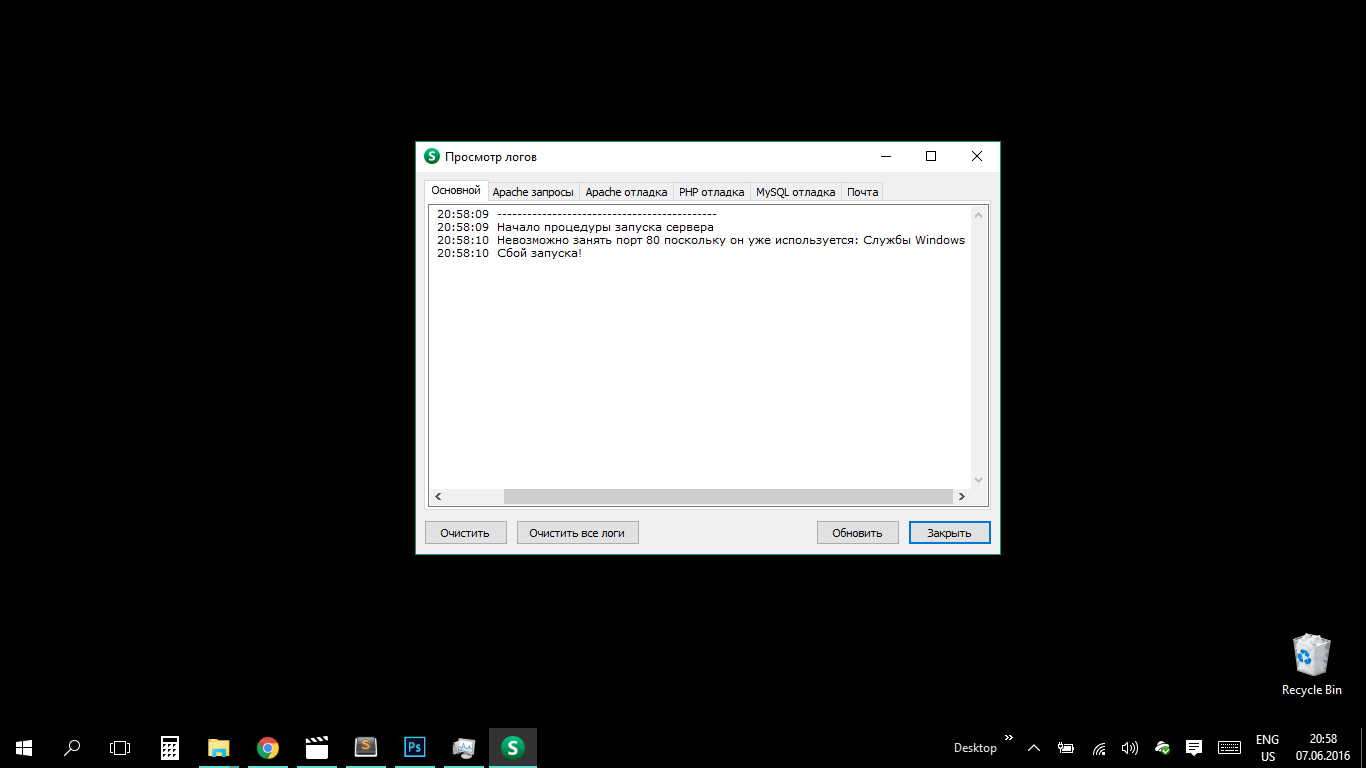This screenshot has width=1366, height=768.
Task: Click horizontal scrollbar right arrow in log
Action: (962, 496)
